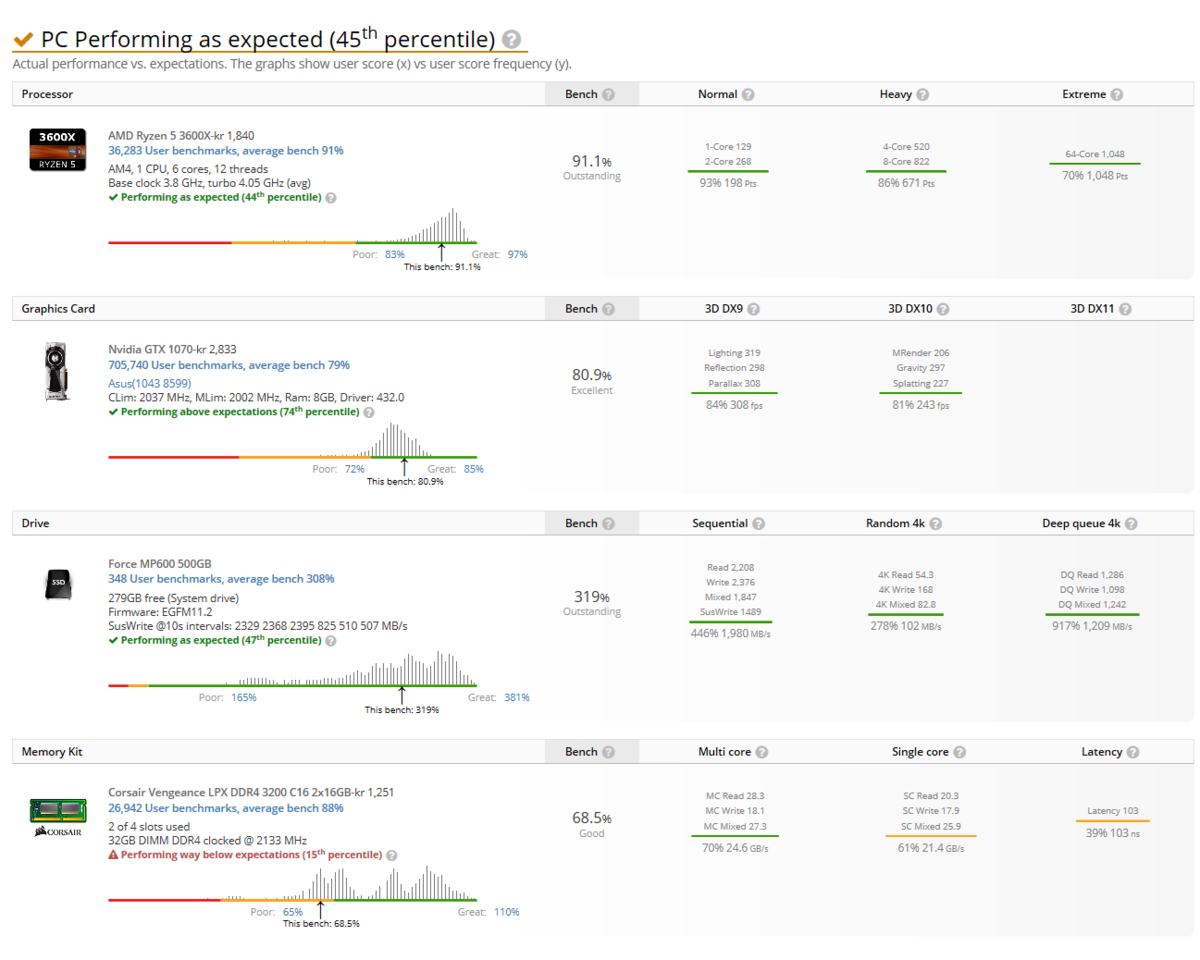
Task: Click help icon beside PC Performing heading
Action: 511,40
